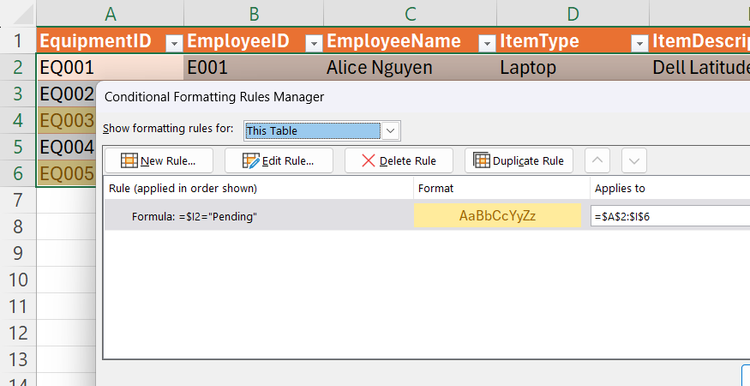Open the EmployeeName filter dropdown
Viewport: 750px width, 386px height.
[x=487, y=44]
